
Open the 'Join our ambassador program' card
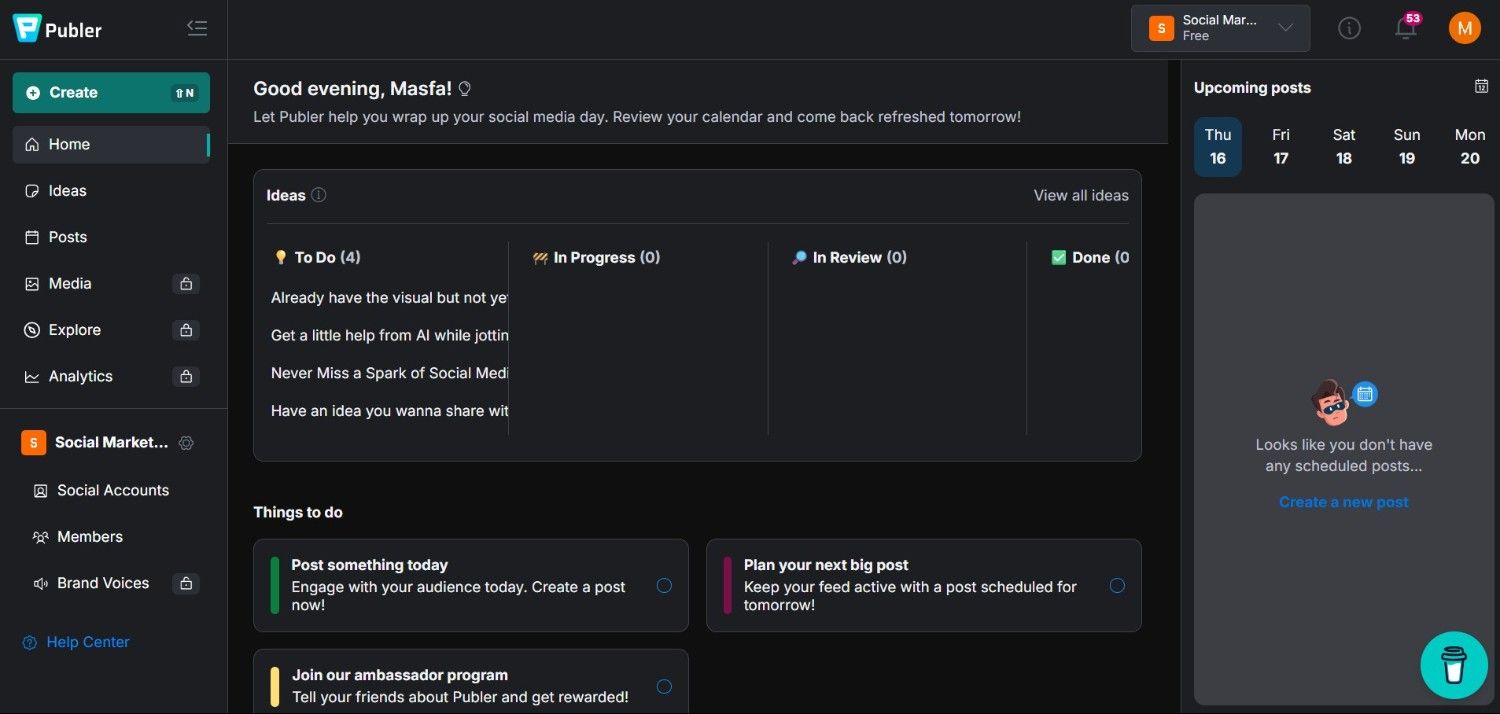click(471, 681)
